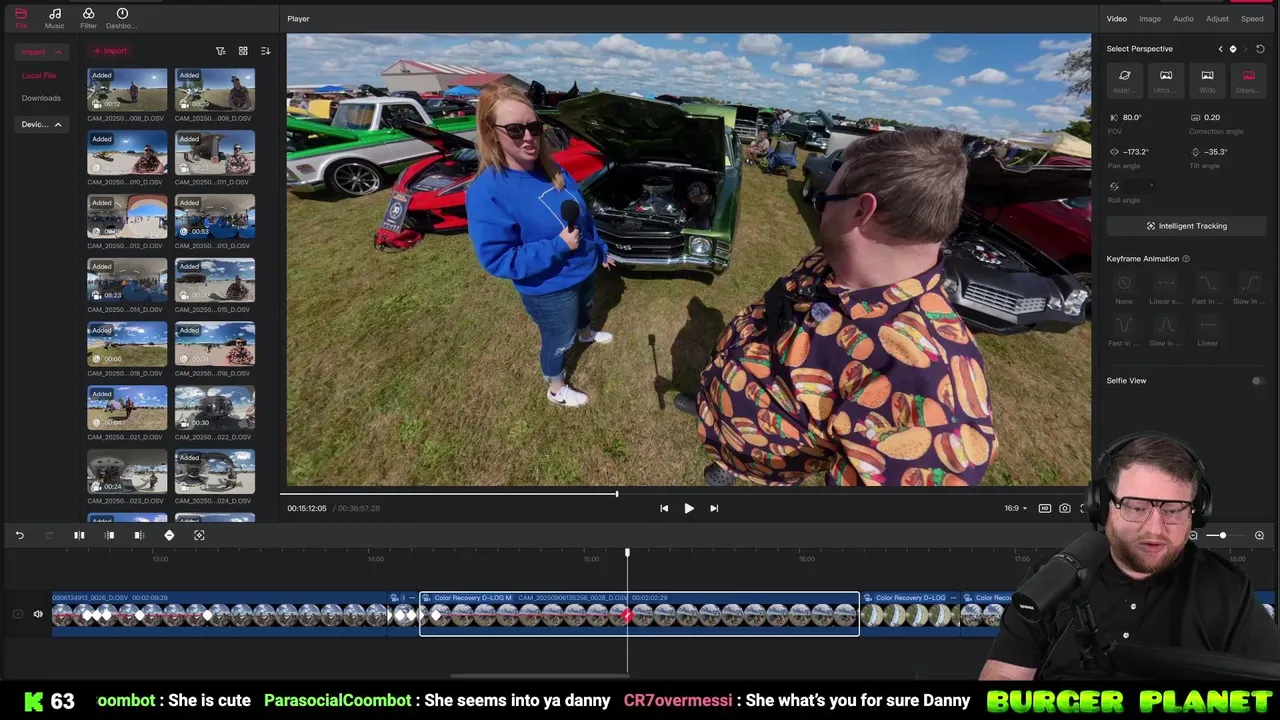Edit the Correction angle value 0.20
The width and height of the screenshot is (1280, 720).
[1212, 118]
